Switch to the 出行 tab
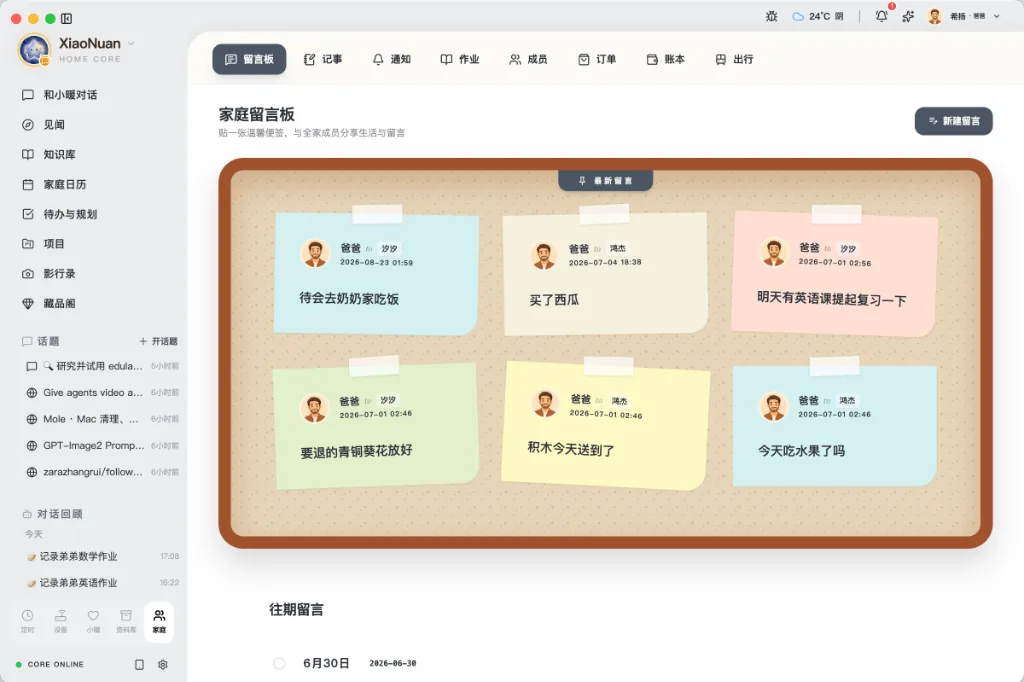 click(734, 59)
